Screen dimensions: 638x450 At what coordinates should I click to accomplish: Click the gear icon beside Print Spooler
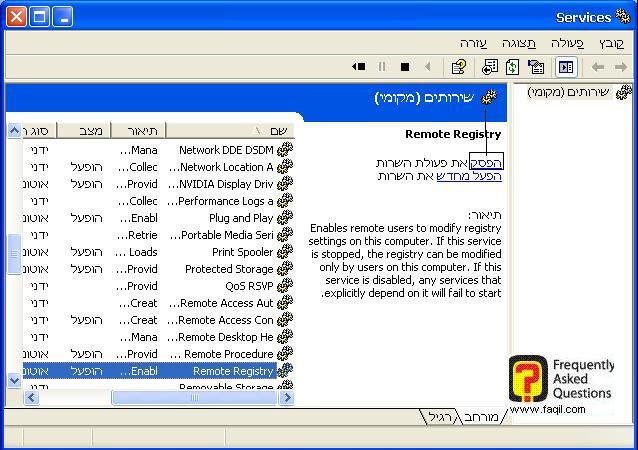285,252
